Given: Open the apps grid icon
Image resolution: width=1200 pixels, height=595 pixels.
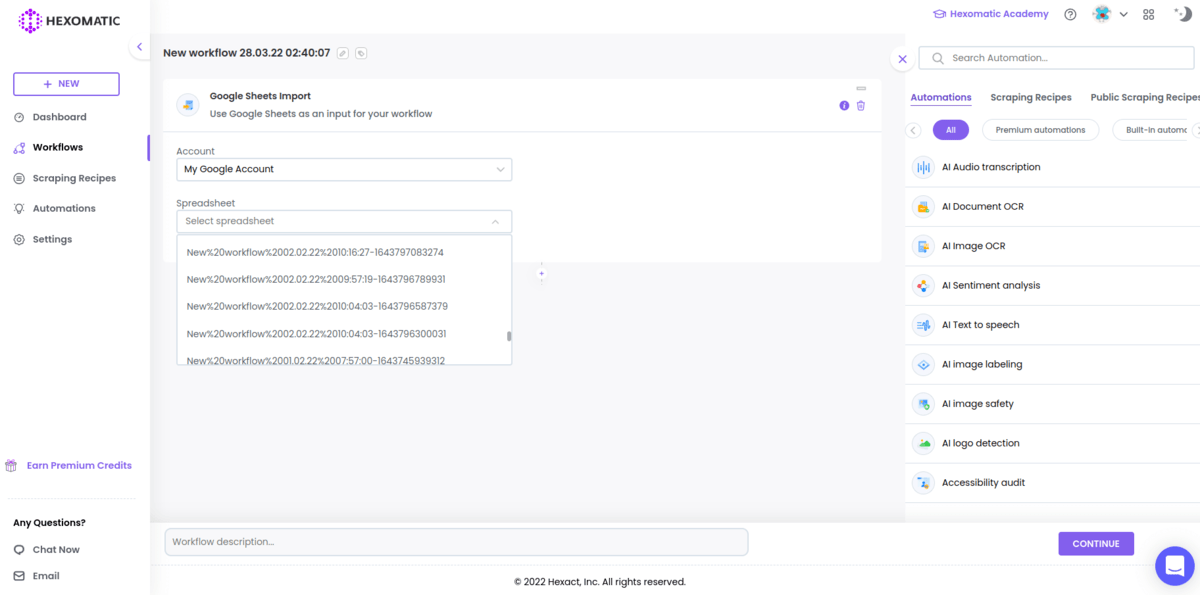Looking at the screenshot, I should (x=1149, y=15).
